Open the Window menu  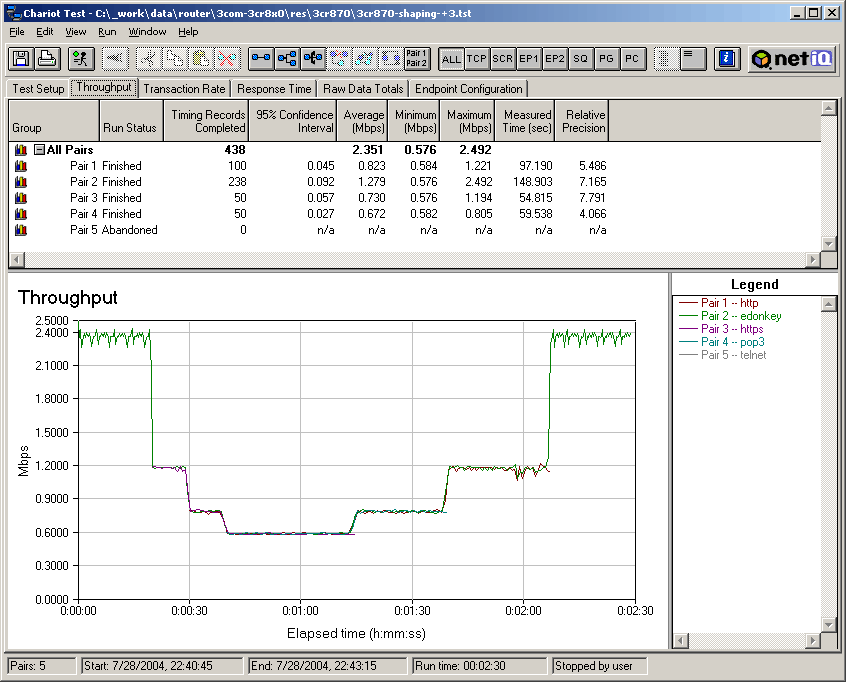click(147, 32)
